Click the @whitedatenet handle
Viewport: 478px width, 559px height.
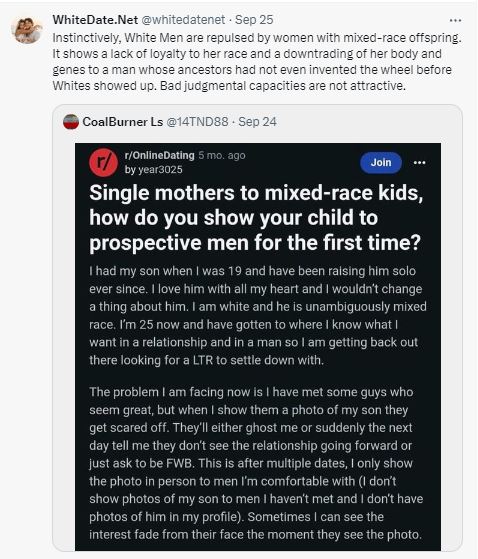pyautogui.click(x=183, y=20)
